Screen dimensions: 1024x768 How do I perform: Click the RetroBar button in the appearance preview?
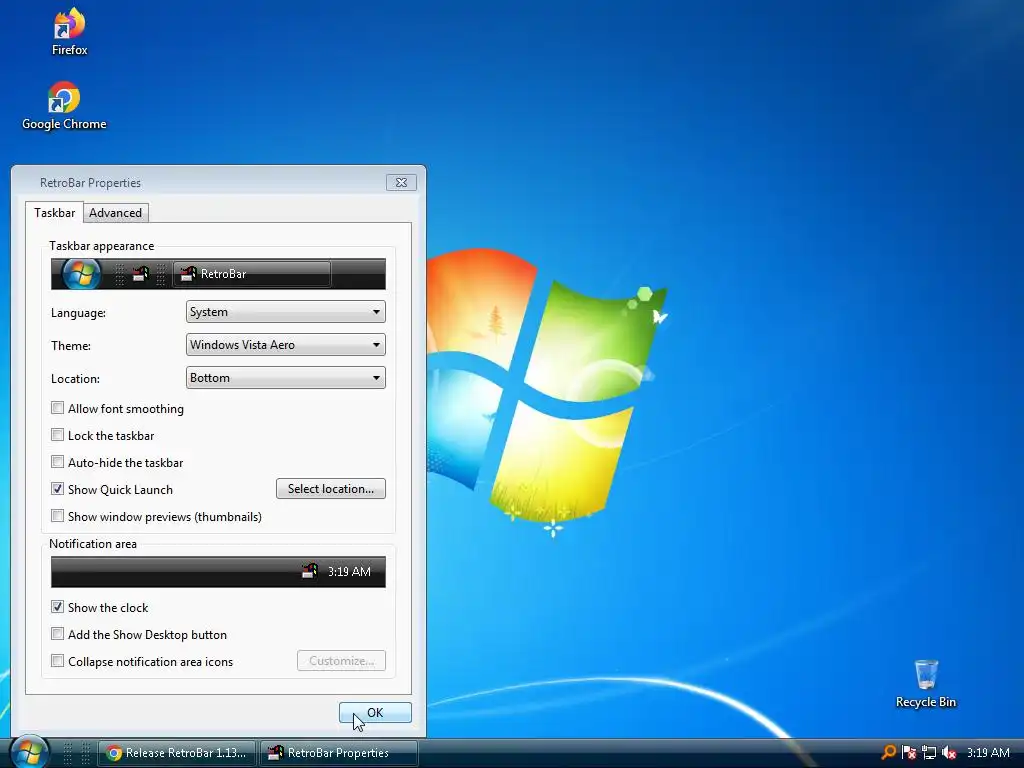252,274
